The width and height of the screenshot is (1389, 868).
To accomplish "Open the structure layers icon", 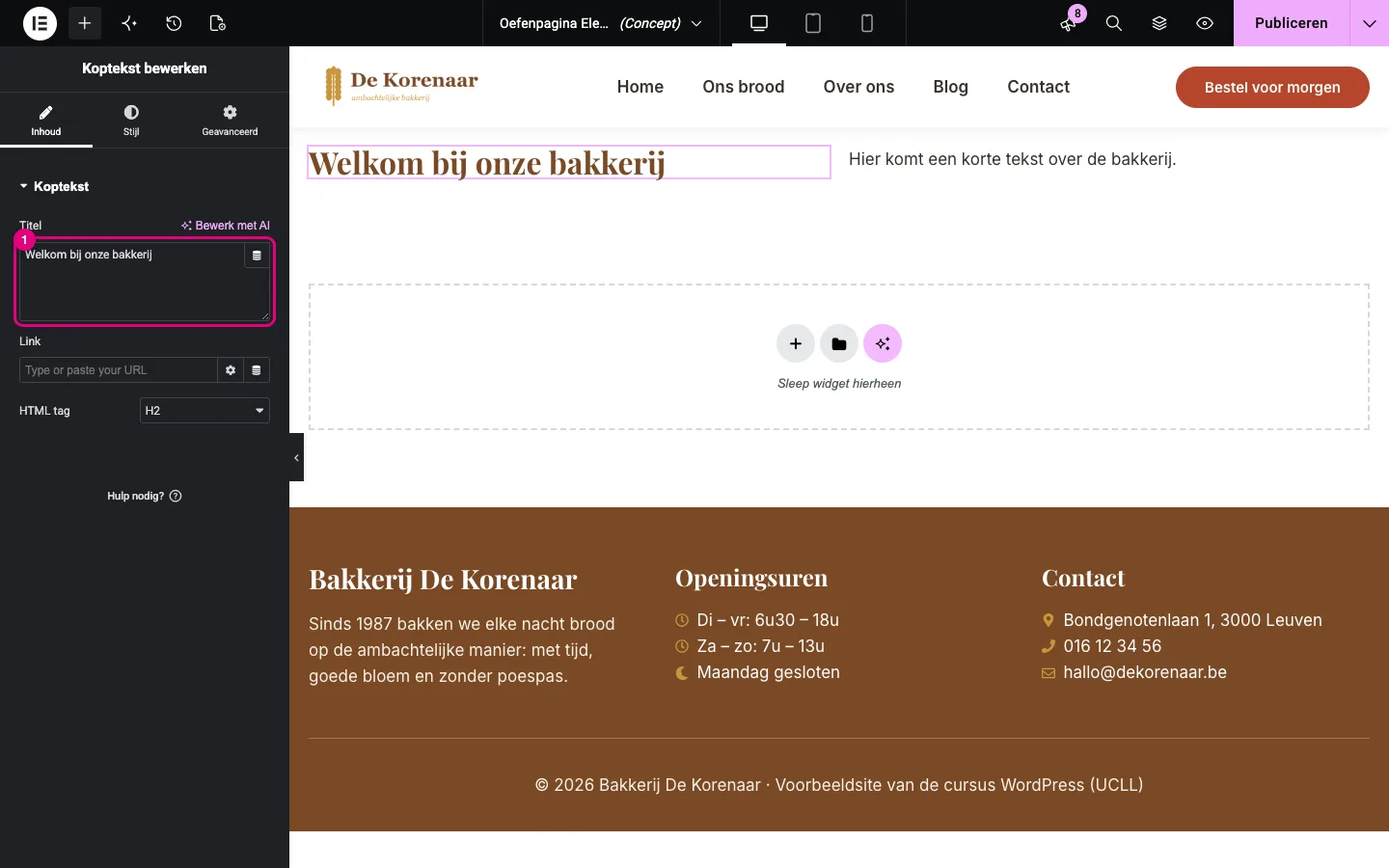I will pos(1159,23).
